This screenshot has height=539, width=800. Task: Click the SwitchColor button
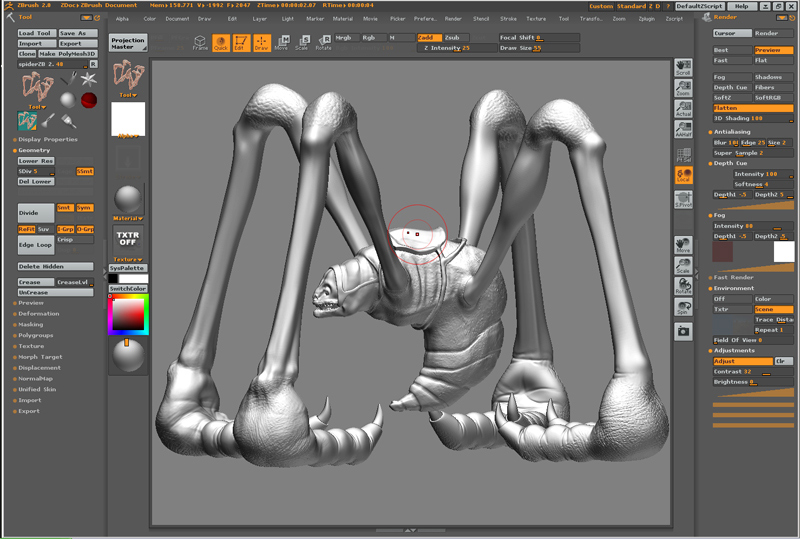click(128, 288)
